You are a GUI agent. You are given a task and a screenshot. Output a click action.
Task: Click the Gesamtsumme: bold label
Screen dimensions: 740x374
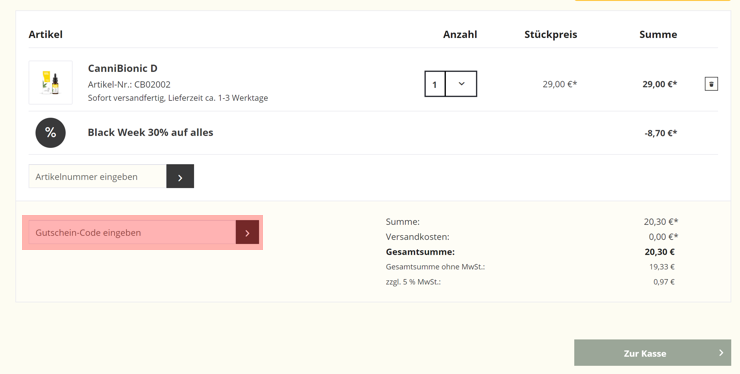coord(420,252)
